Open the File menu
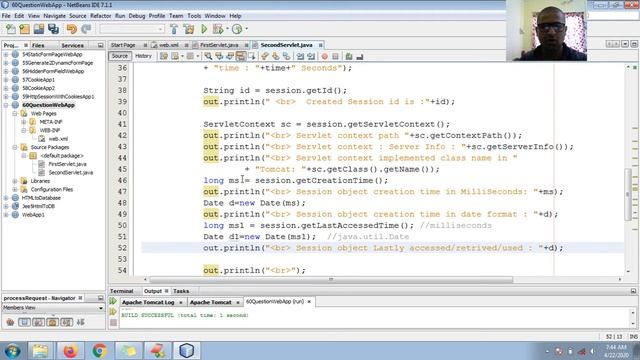This screenshot has width=640, height=360. coord(6,16)
